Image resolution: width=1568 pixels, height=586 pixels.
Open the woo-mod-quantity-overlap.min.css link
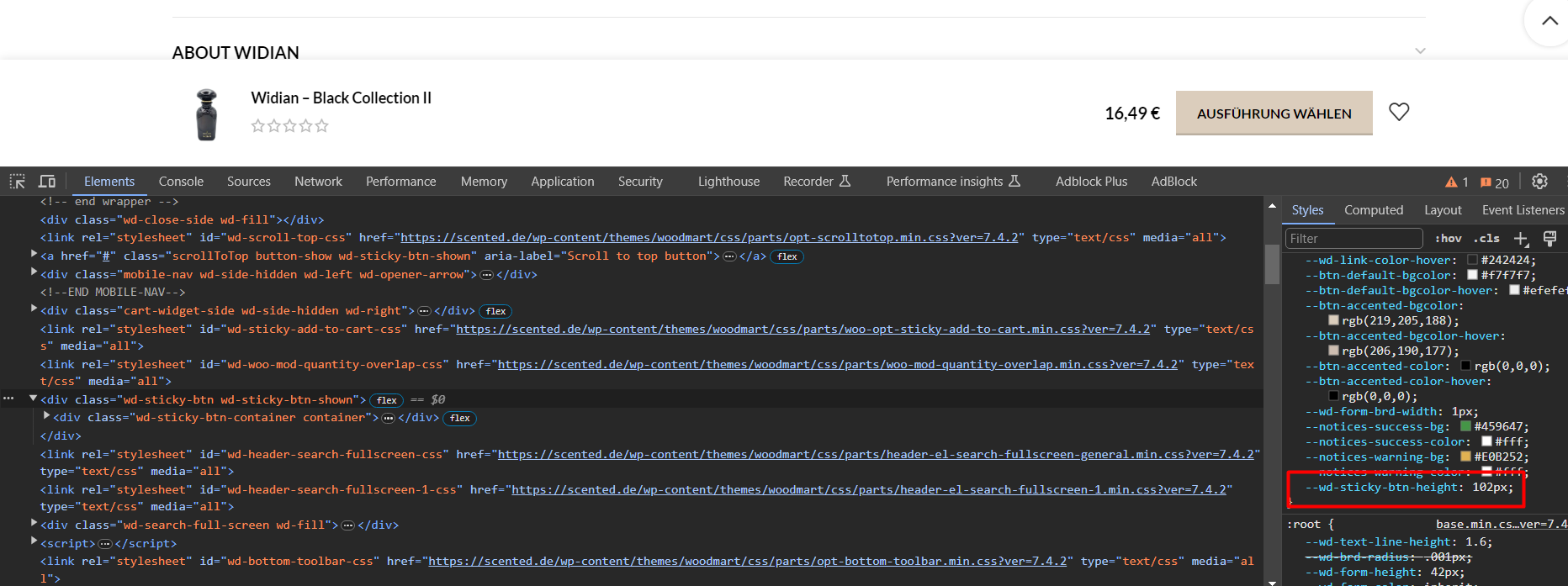tap(838, 365)
